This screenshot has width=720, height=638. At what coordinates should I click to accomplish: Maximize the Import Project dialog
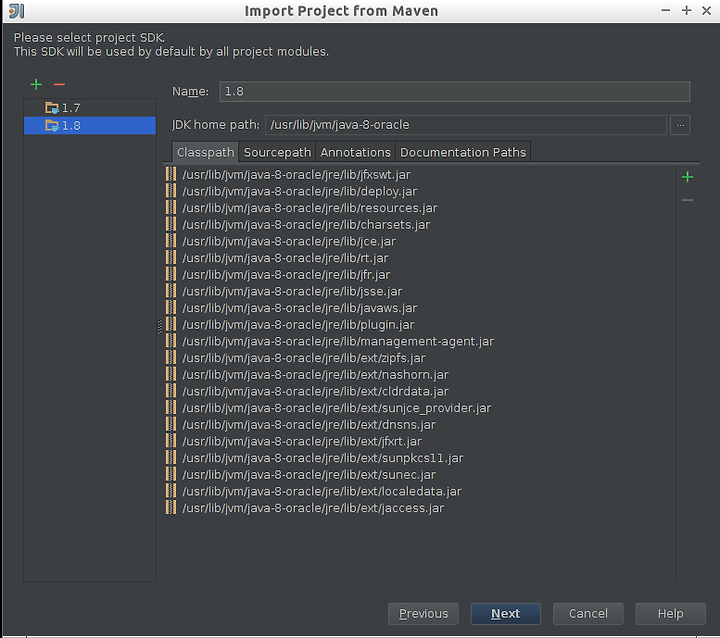coord(686,11)
